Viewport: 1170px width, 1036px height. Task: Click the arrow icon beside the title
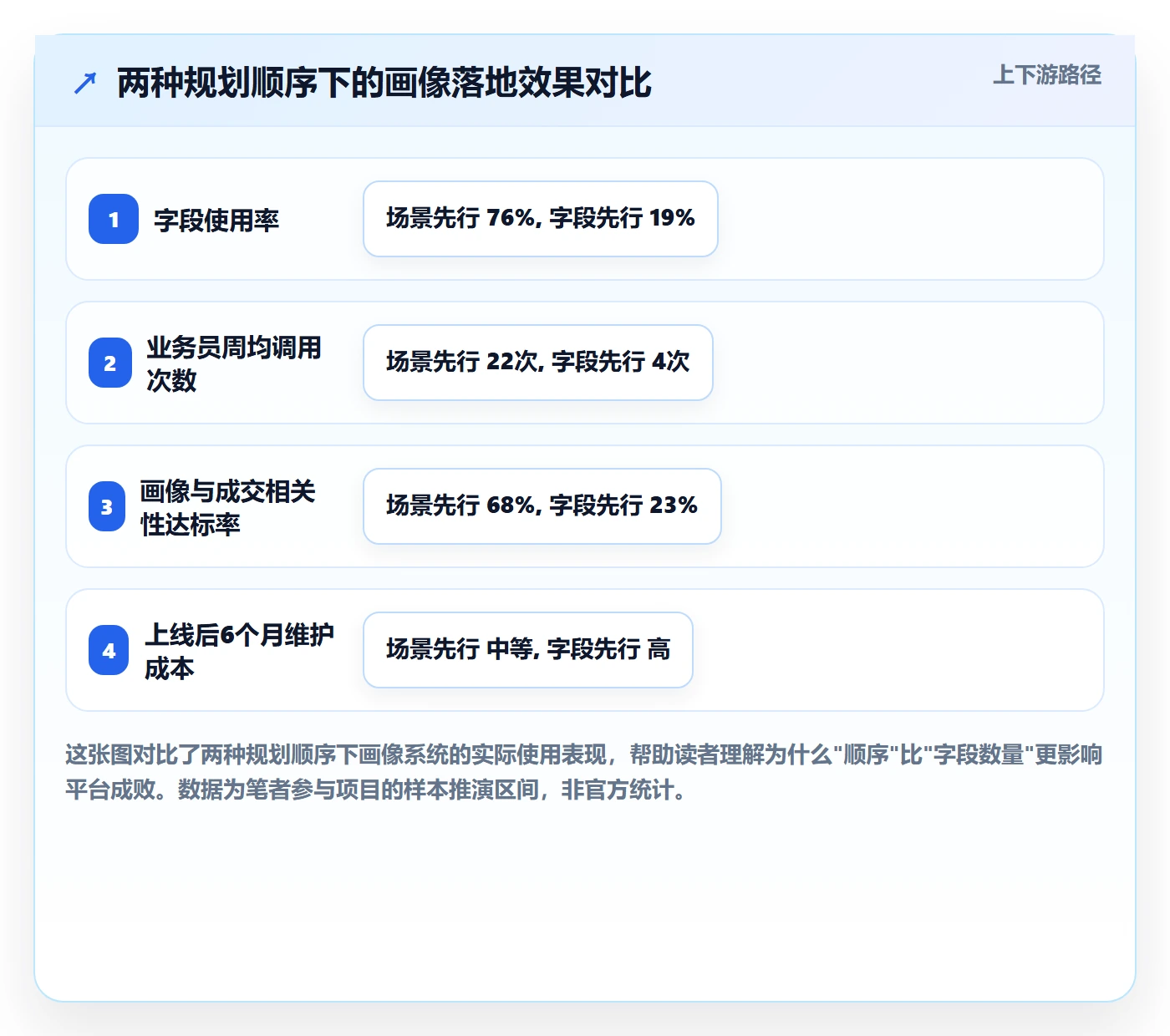click(x=85, y=83)
